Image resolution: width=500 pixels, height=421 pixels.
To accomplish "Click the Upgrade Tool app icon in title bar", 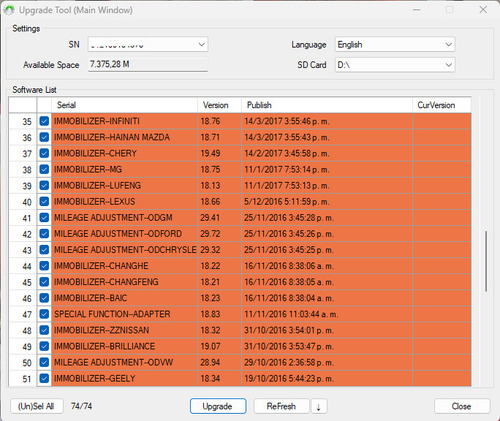I will [9, 10].
